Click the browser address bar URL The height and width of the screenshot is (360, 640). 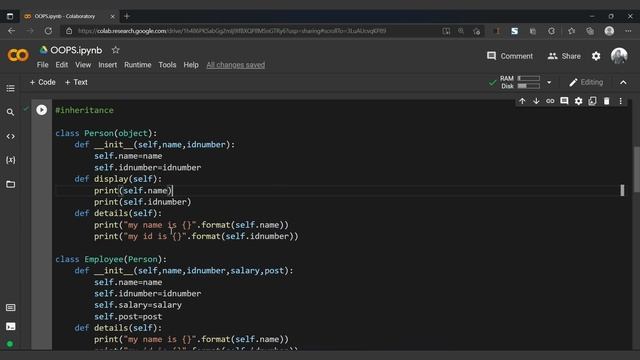(x=232, y=31)
